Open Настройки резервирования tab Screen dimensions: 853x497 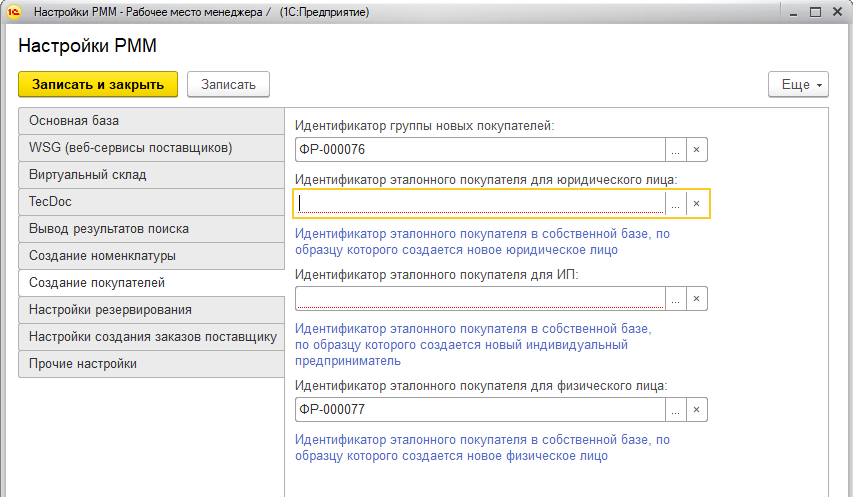[151, 309]
